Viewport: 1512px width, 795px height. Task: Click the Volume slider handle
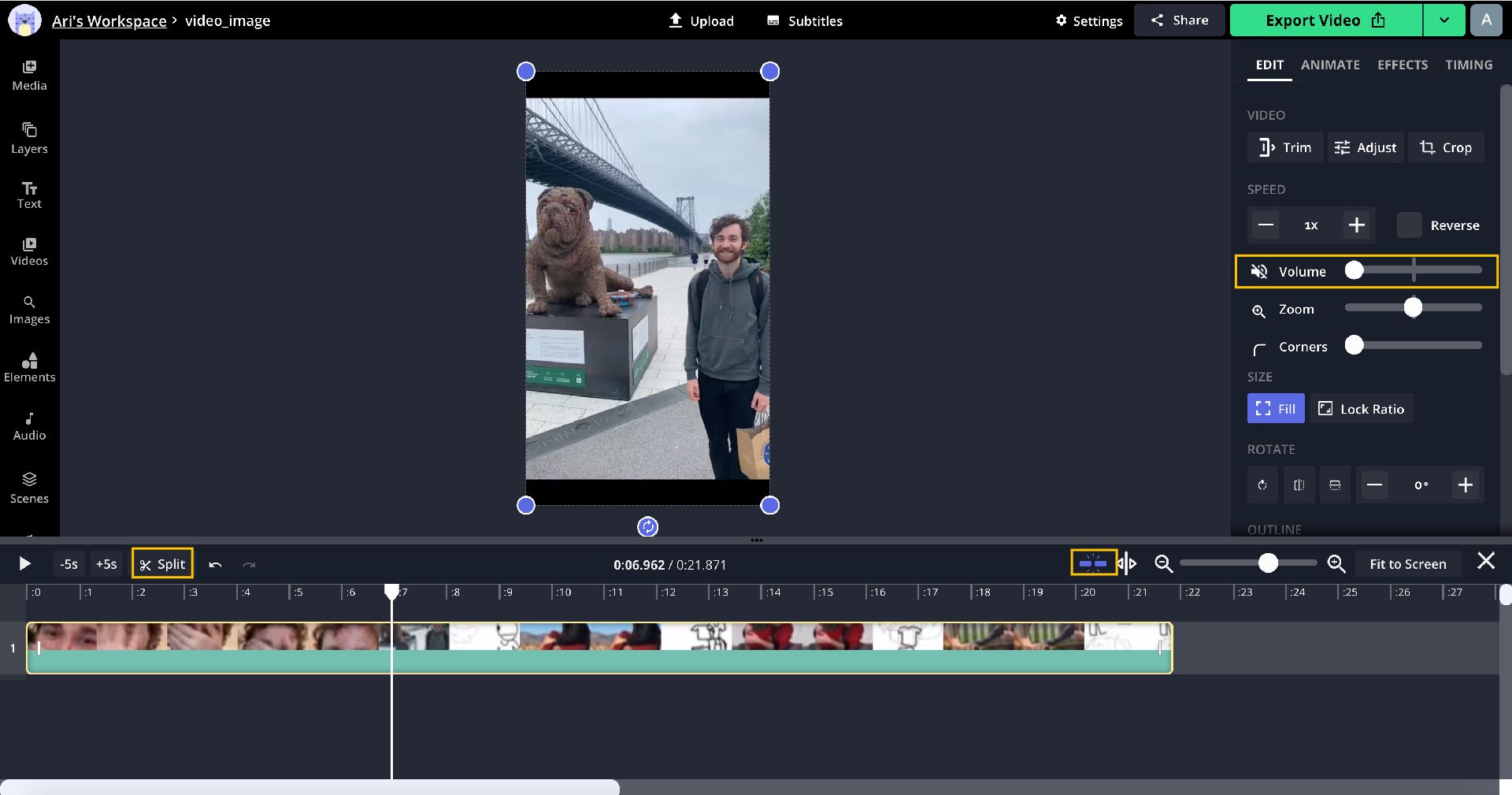(1354, 270)
